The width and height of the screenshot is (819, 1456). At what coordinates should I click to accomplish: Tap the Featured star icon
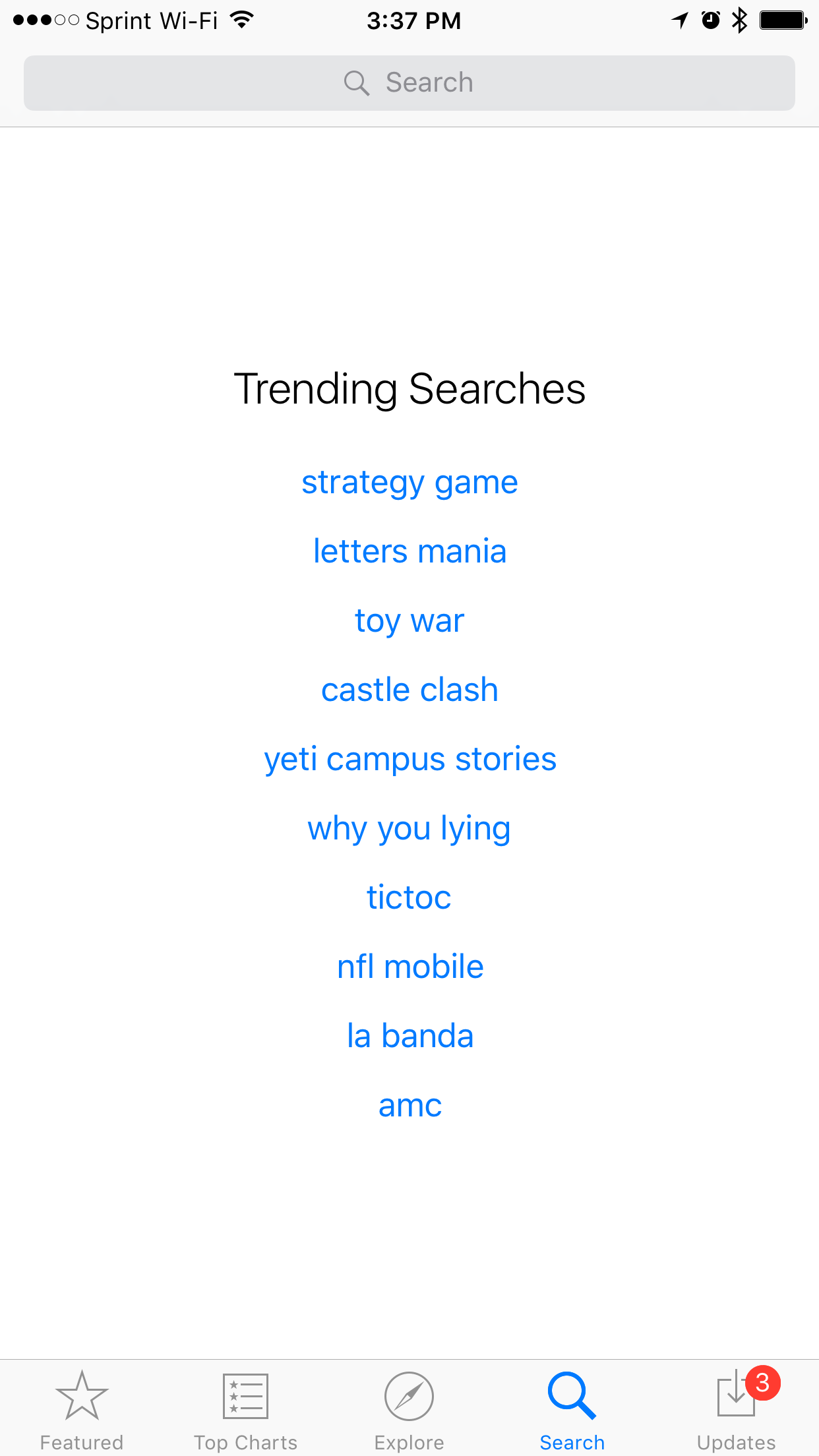[82, 1395]
